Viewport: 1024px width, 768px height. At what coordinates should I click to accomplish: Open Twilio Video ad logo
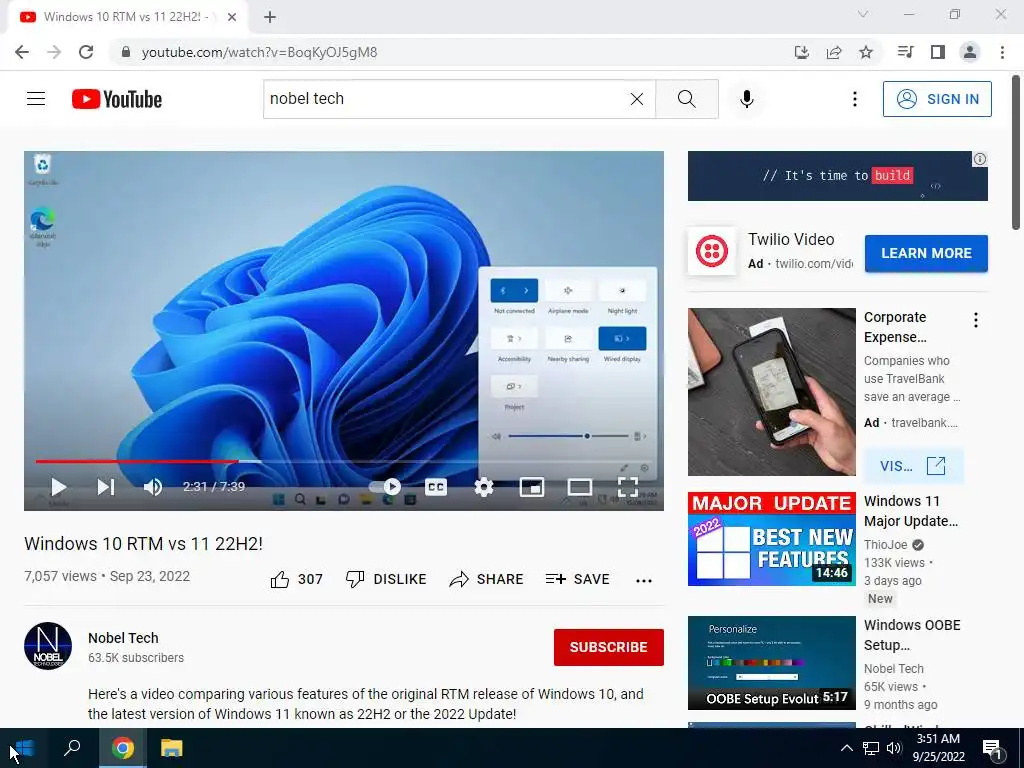(712, 251)
